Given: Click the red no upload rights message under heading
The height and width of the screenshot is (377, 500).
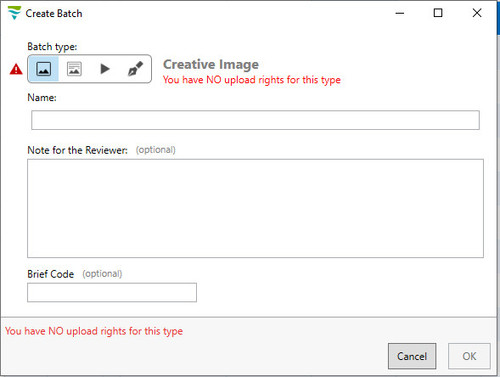Looking at the screenshot, I should 252,80.
